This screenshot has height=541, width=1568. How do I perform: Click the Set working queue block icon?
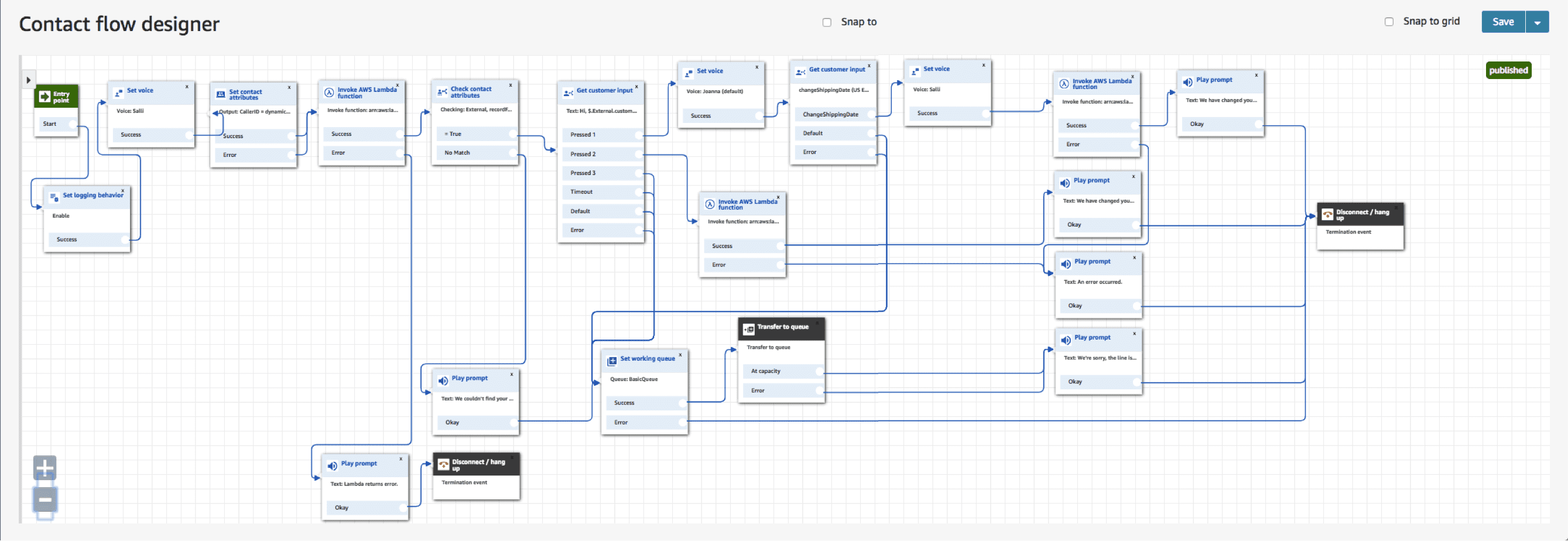coord(612,361)
